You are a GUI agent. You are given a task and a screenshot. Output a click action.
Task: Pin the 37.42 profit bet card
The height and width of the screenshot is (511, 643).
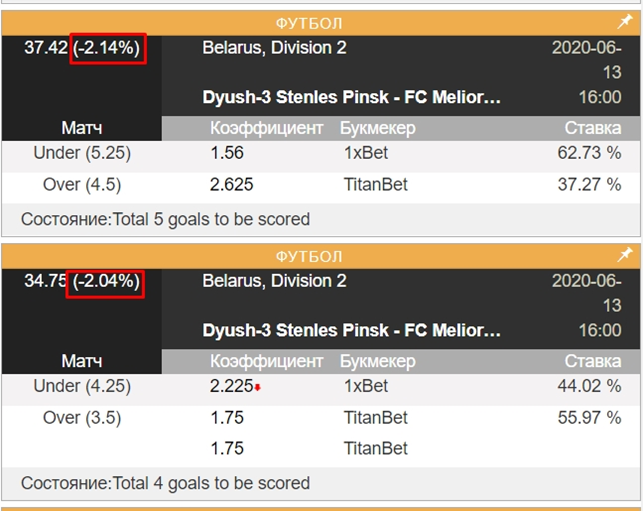click(625, 21)
